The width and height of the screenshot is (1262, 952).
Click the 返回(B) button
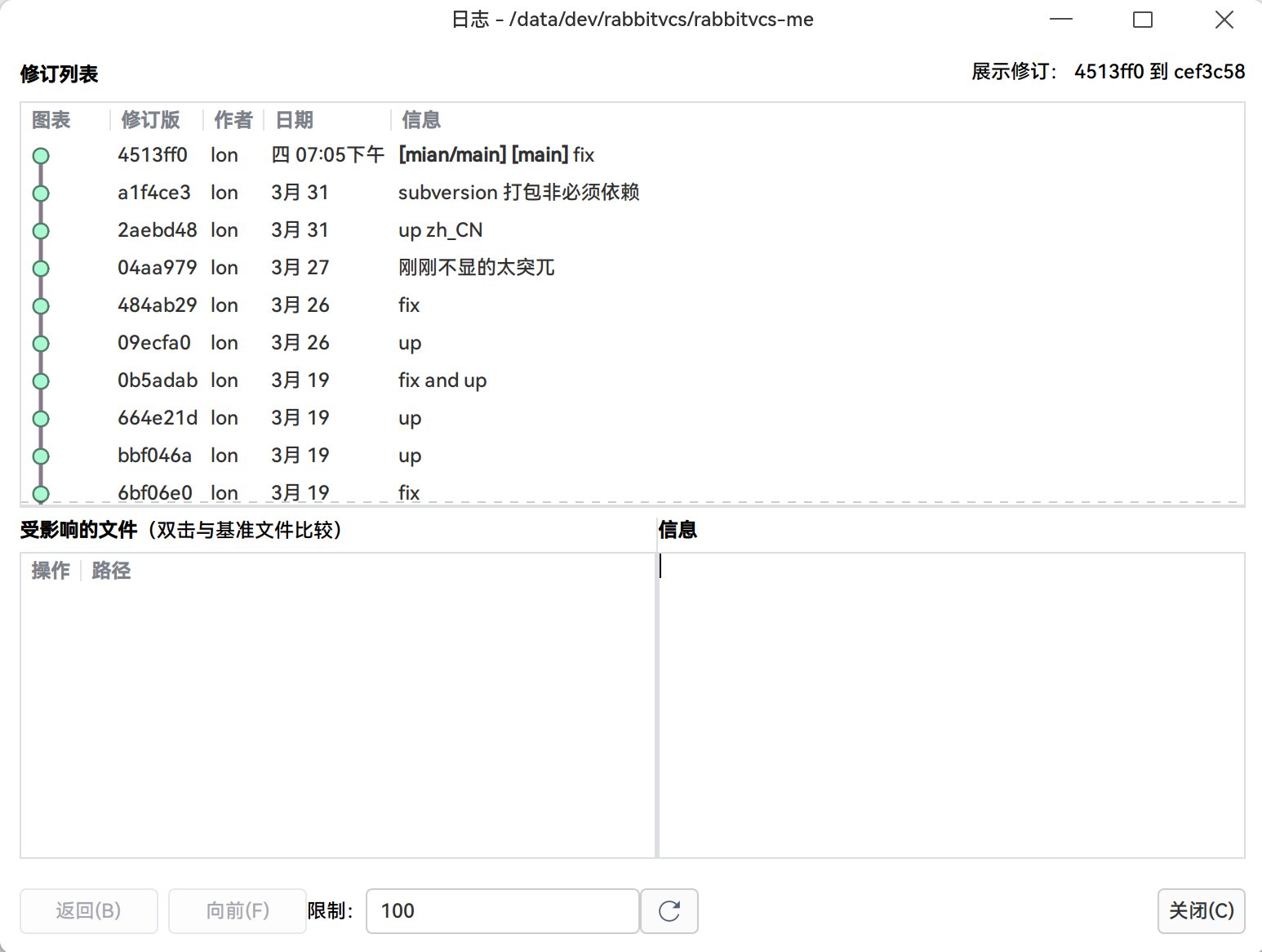pos(88,911)
